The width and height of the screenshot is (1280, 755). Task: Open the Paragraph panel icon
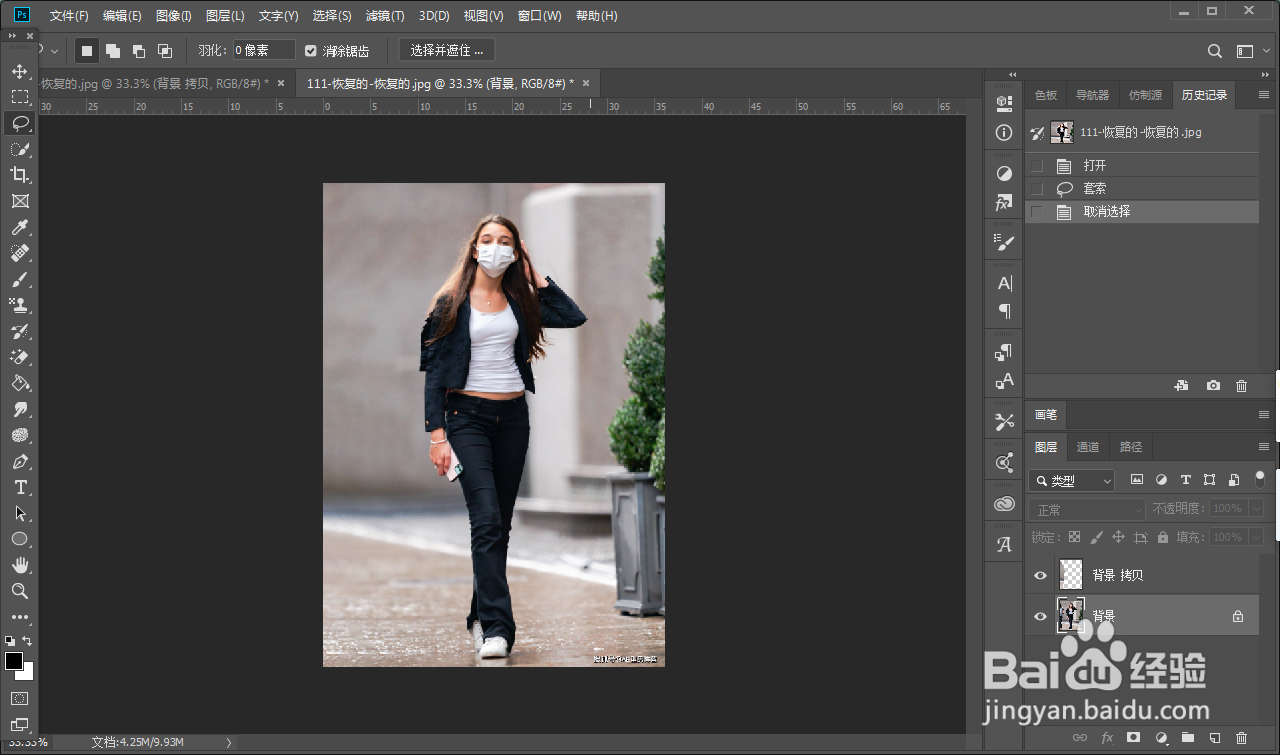(x=1004, y=311)
